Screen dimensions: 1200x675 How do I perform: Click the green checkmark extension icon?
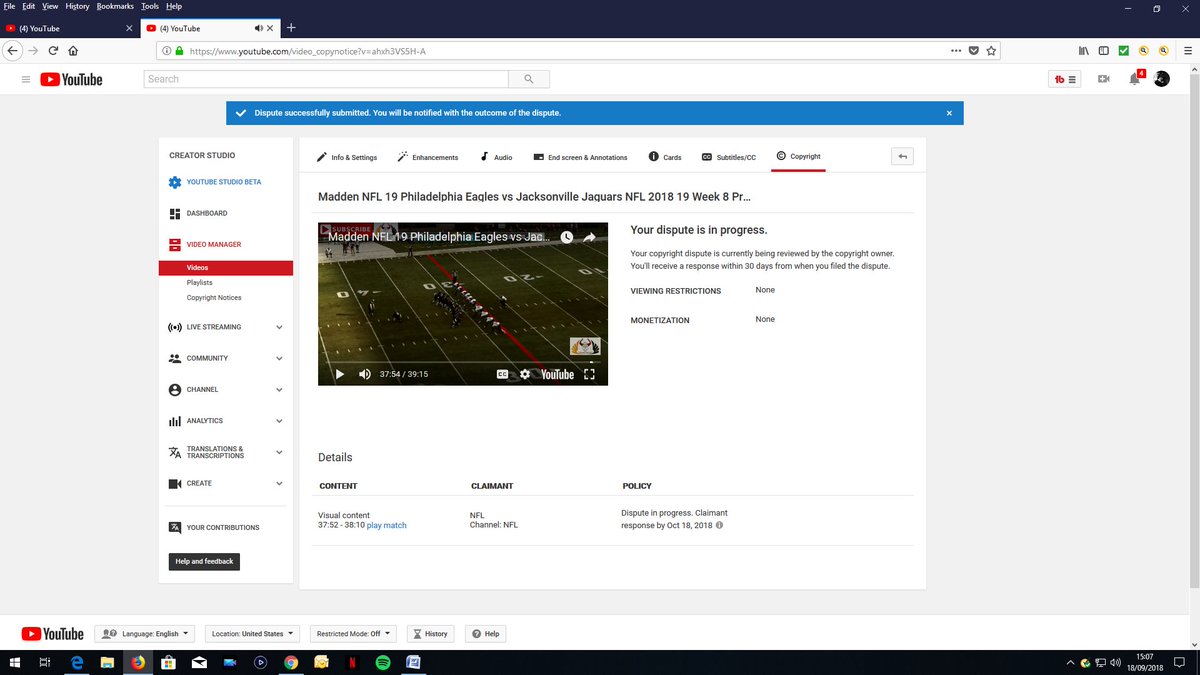point(1123,51)
